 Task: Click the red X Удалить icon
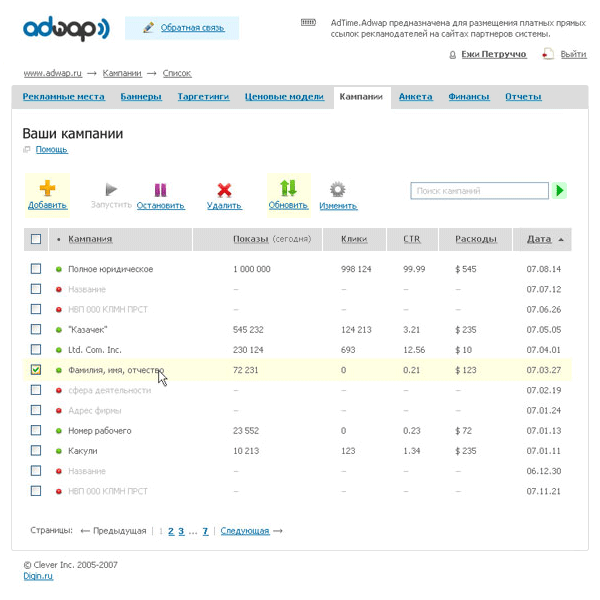224,190
